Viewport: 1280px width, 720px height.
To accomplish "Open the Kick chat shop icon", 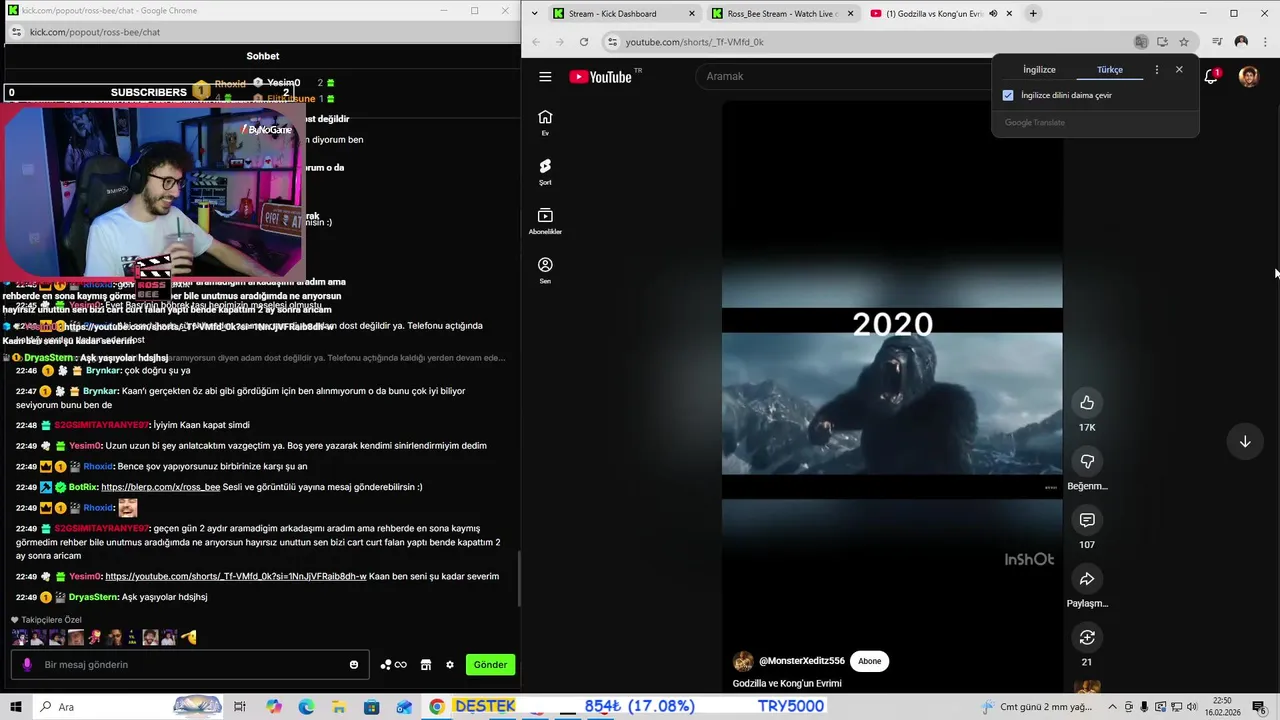I will coord(426,665).
